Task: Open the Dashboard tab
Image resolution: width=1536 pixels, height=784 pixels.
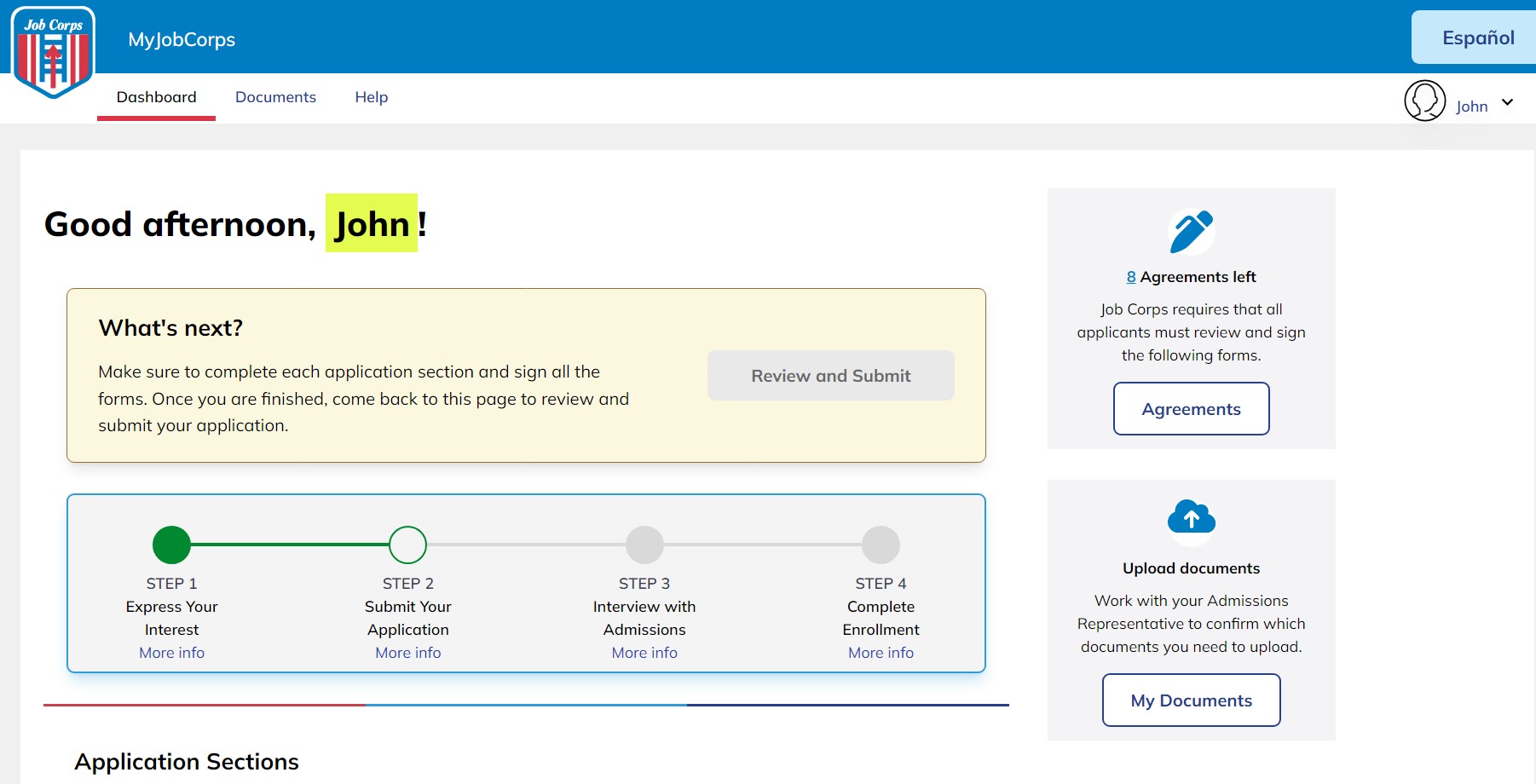Action: (x=156, y=97)
